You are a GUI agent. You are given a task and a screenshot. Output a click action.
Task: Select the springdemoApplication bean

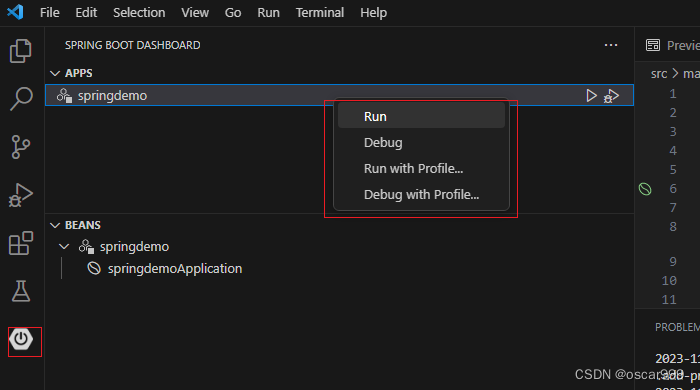tap(339, 268)
